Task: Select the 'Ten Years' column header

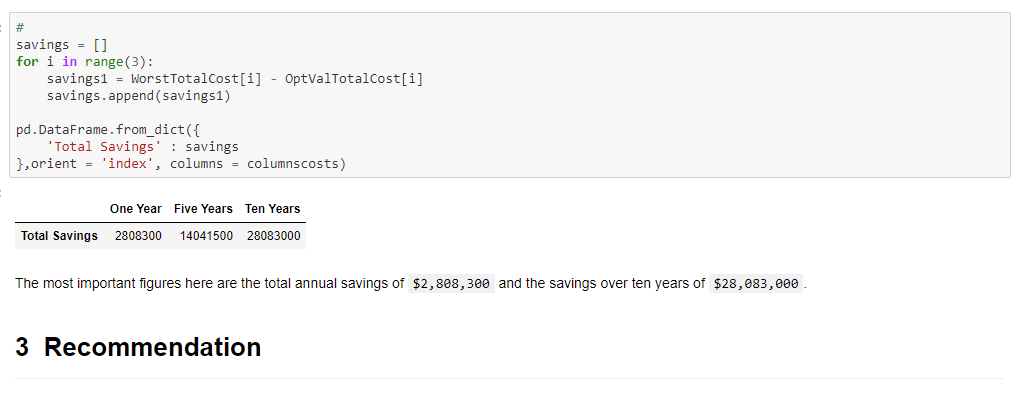Action: click(x=273, y=209)
